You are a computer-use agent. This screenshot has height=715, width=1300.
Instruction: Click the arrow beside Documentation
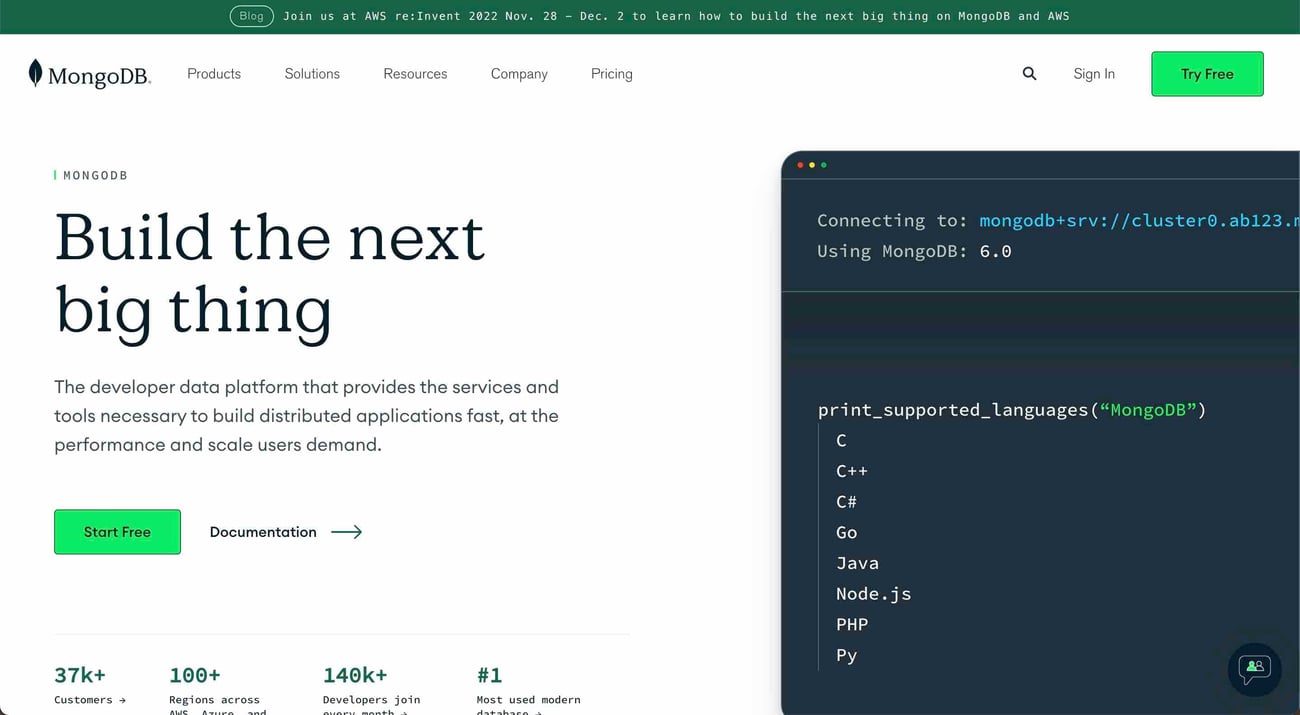[346, 532]
